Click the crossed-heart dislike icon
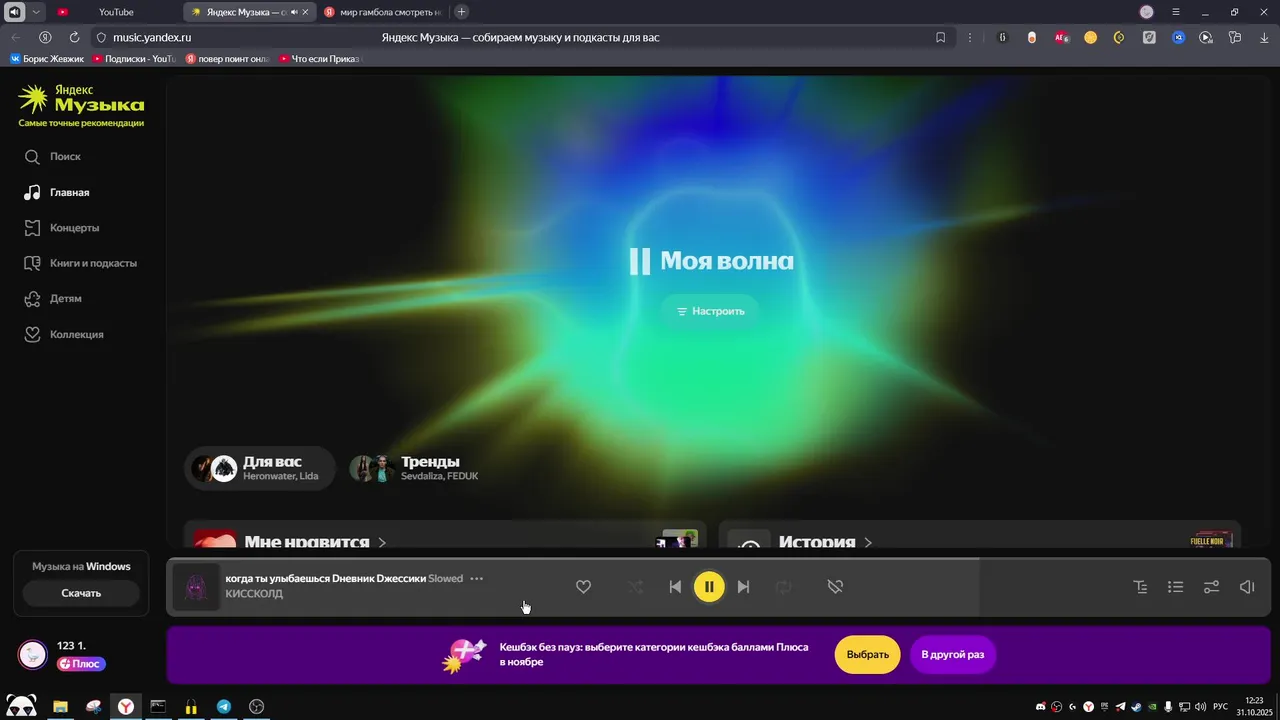The image size is (1280, 720). (x=835, y=587)
